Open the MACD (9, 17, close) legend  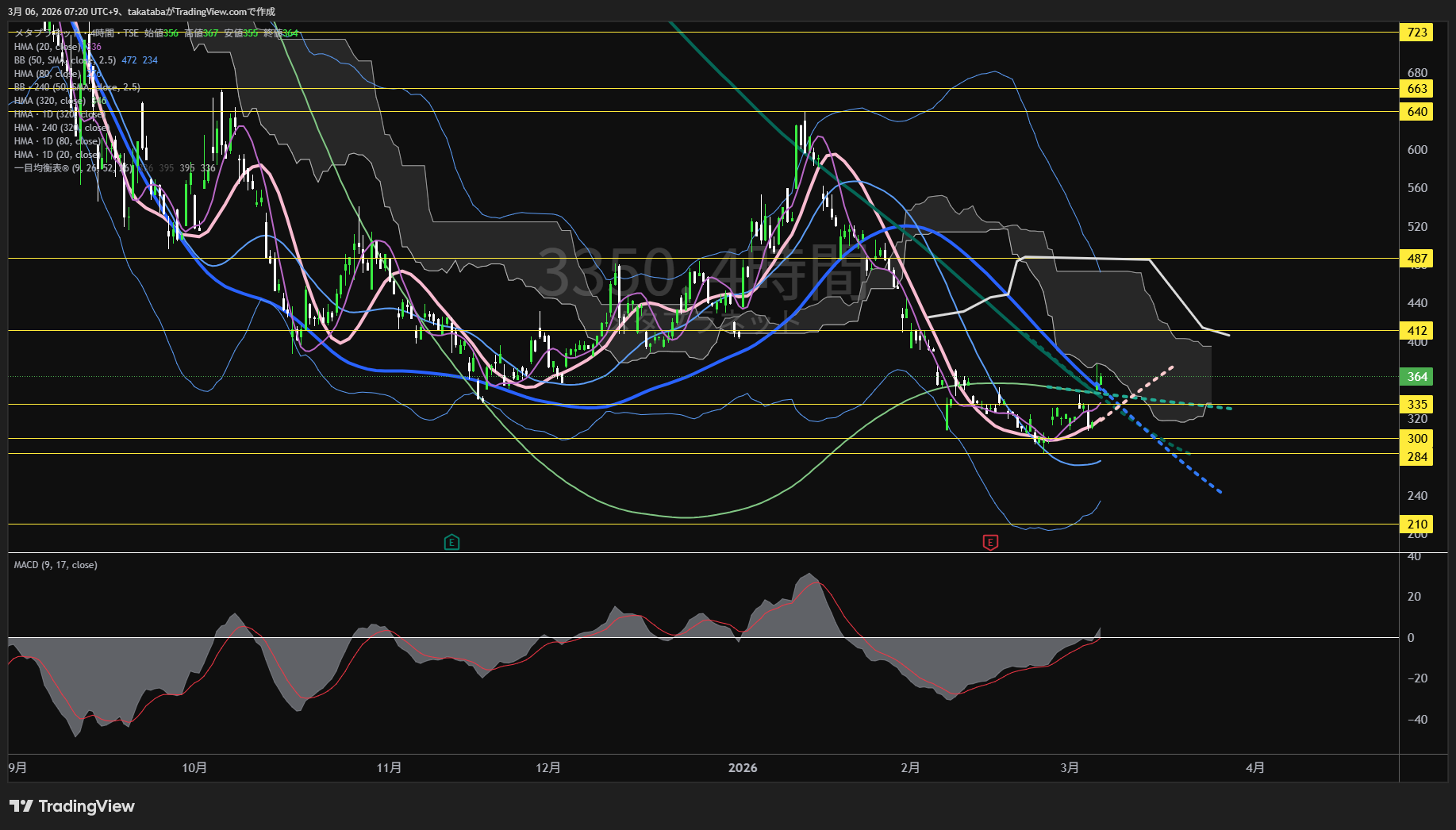(56, 565)
